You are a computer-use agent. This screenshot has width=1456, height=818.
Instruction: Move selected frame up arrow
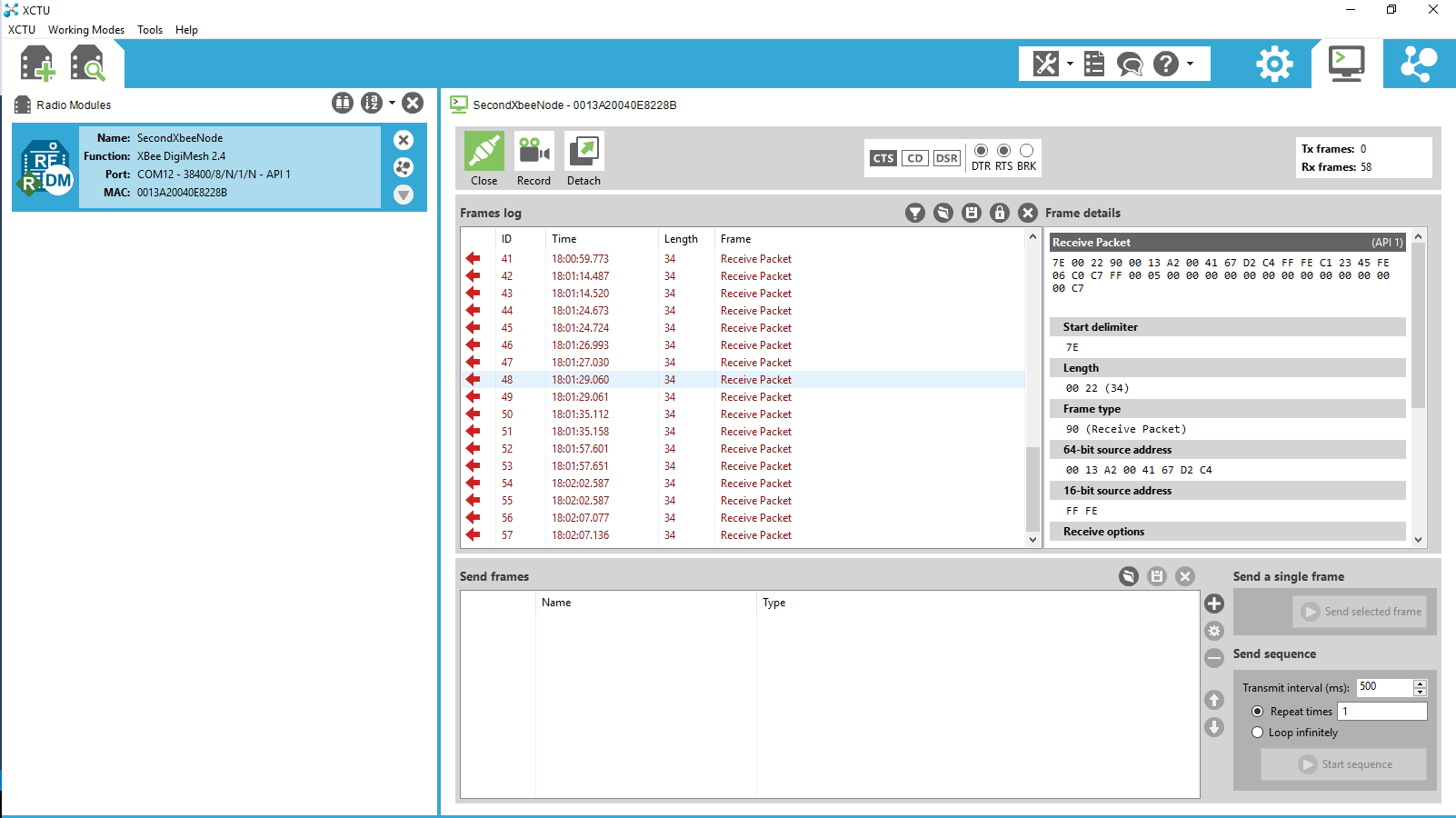[x=1214, y=700]
